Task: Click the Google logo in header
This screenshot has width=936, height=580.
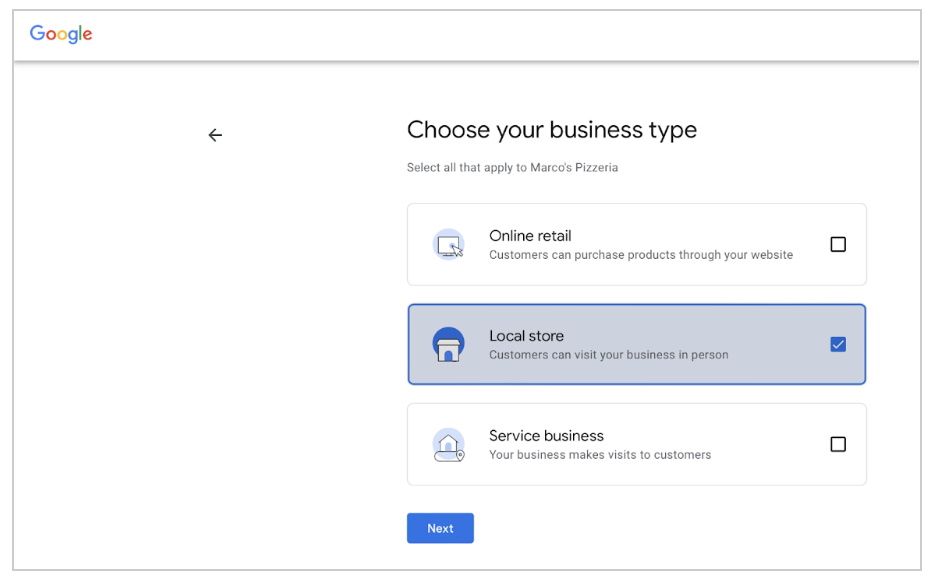Action: 61,34
